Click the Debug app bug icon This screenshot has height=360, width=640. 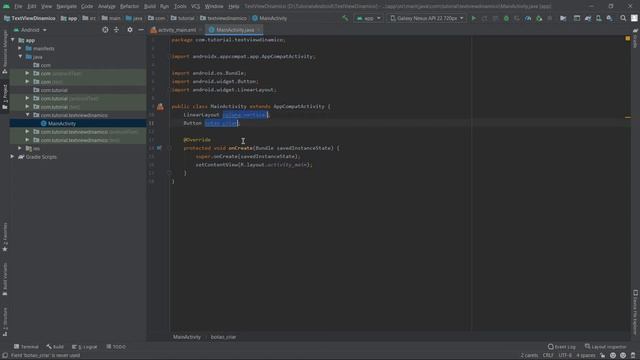[506, 18]
